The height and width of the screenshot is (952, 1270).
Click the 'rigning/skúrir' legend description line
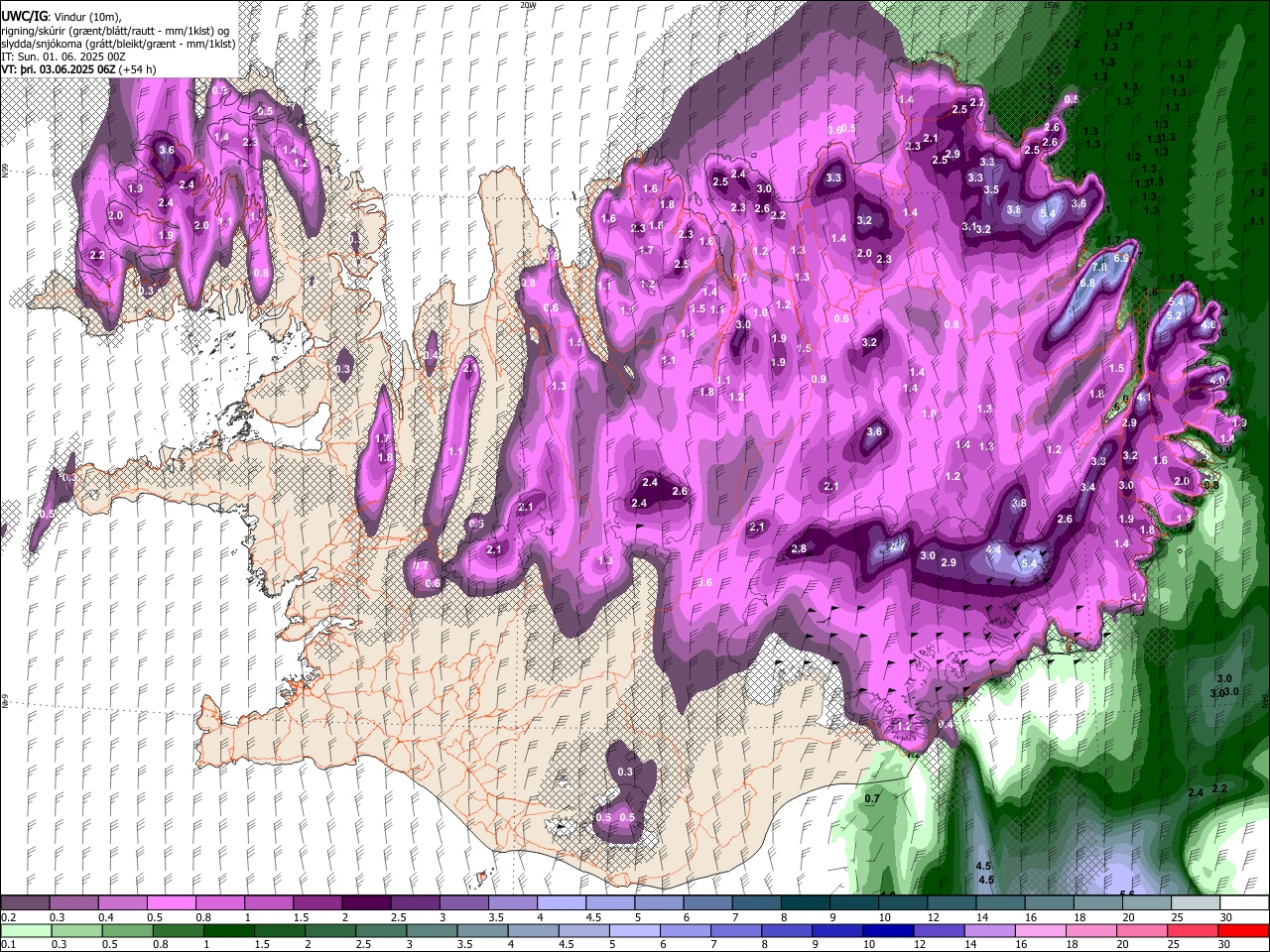click(115, 31)
